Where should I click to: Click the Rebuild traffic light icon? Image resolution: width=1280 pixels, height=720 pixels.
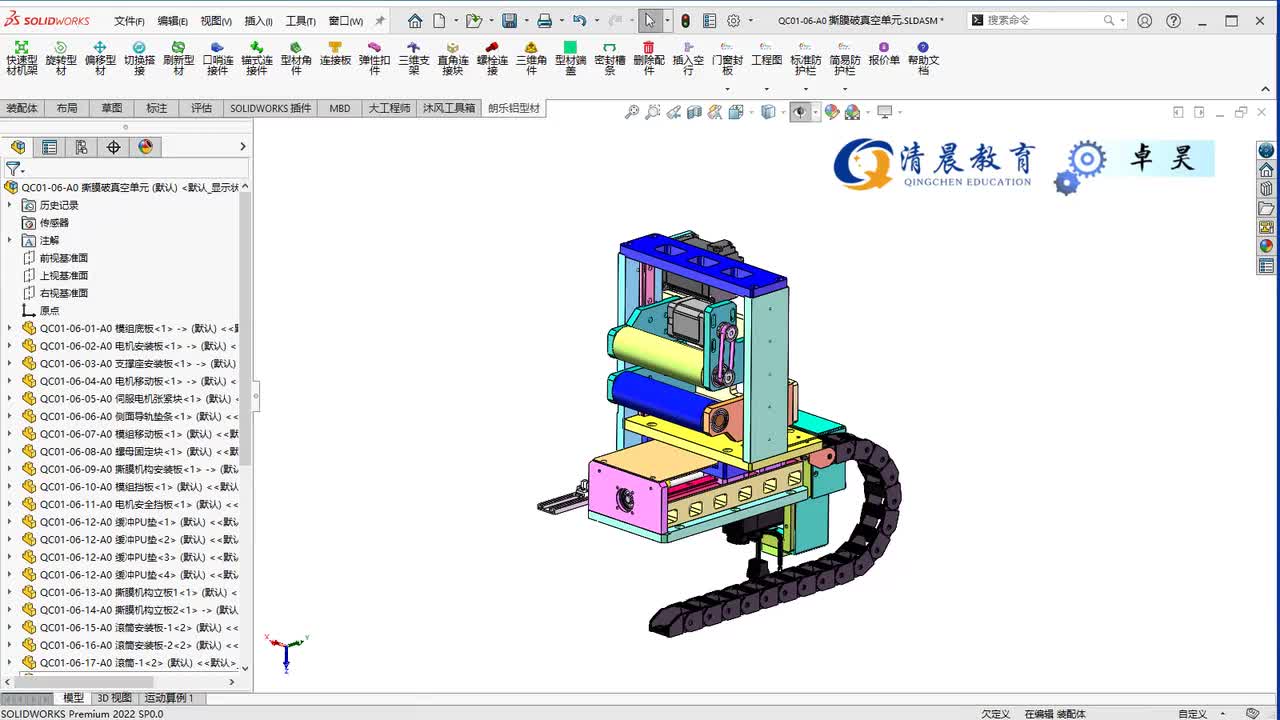coord(685,20)
